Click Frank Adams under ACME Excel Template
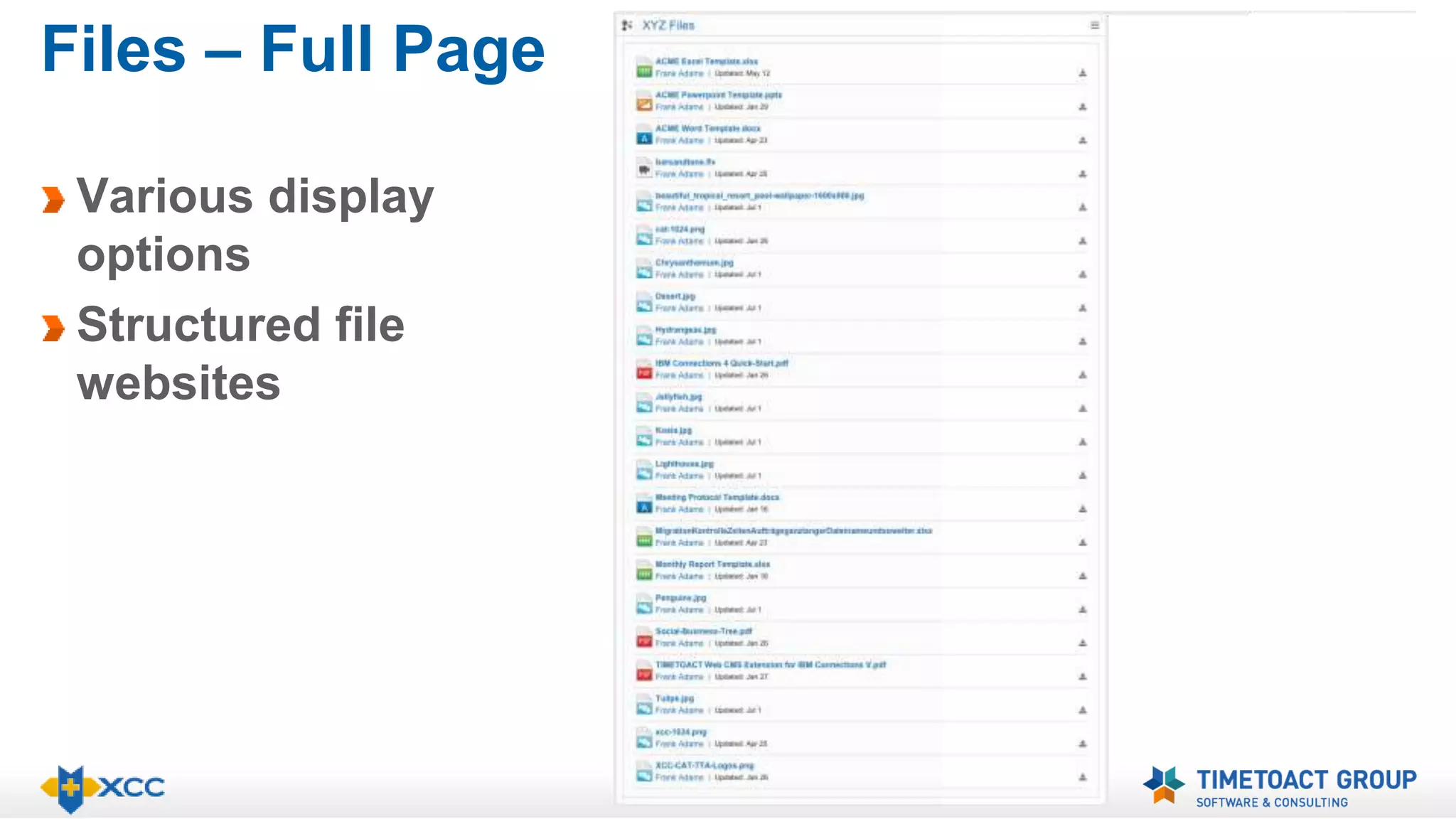The height and width of the screenshot is (819, 1456). click(680, 73)
